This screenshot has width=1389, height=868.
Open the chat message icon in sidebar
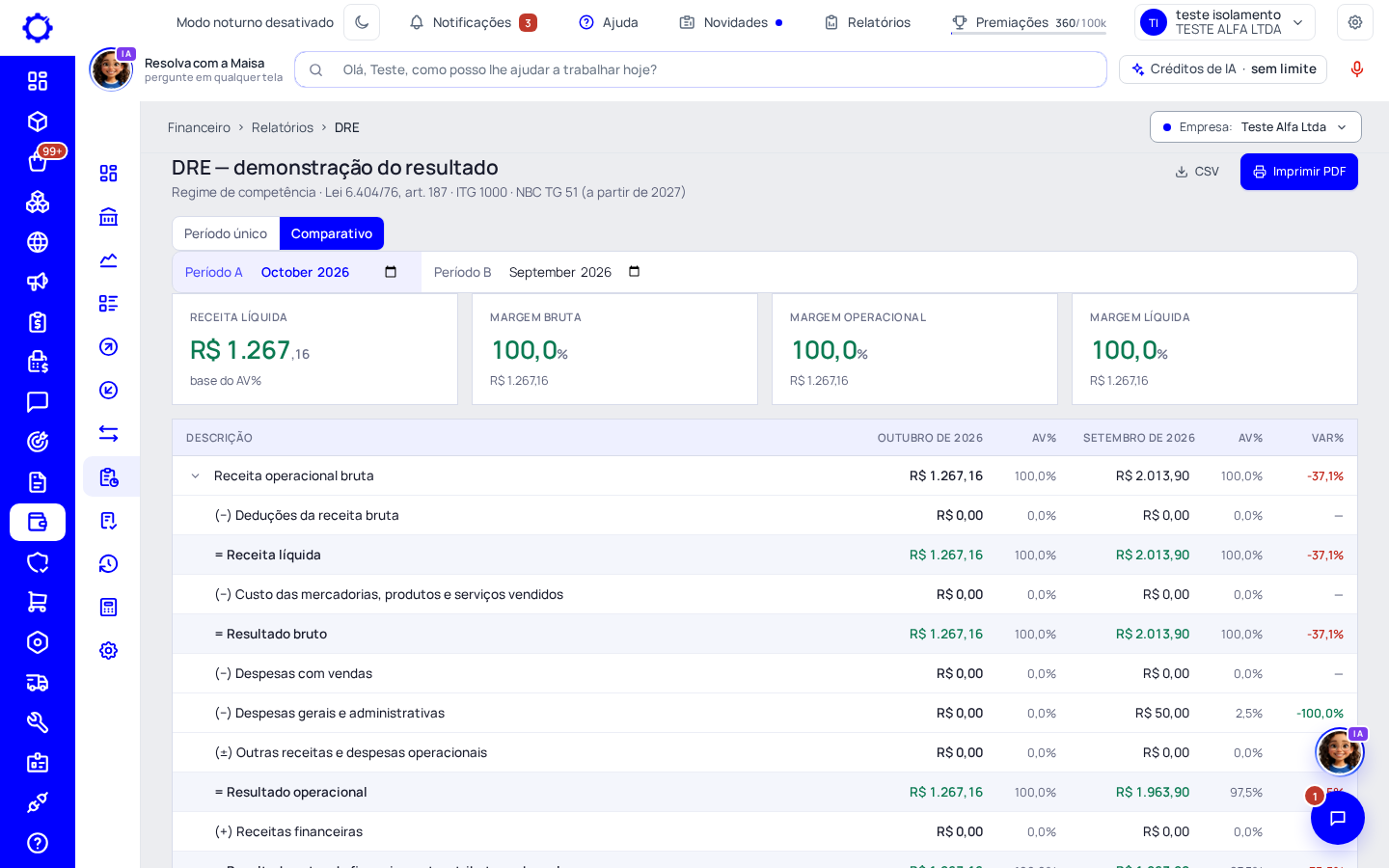click(x=38, y=402)
